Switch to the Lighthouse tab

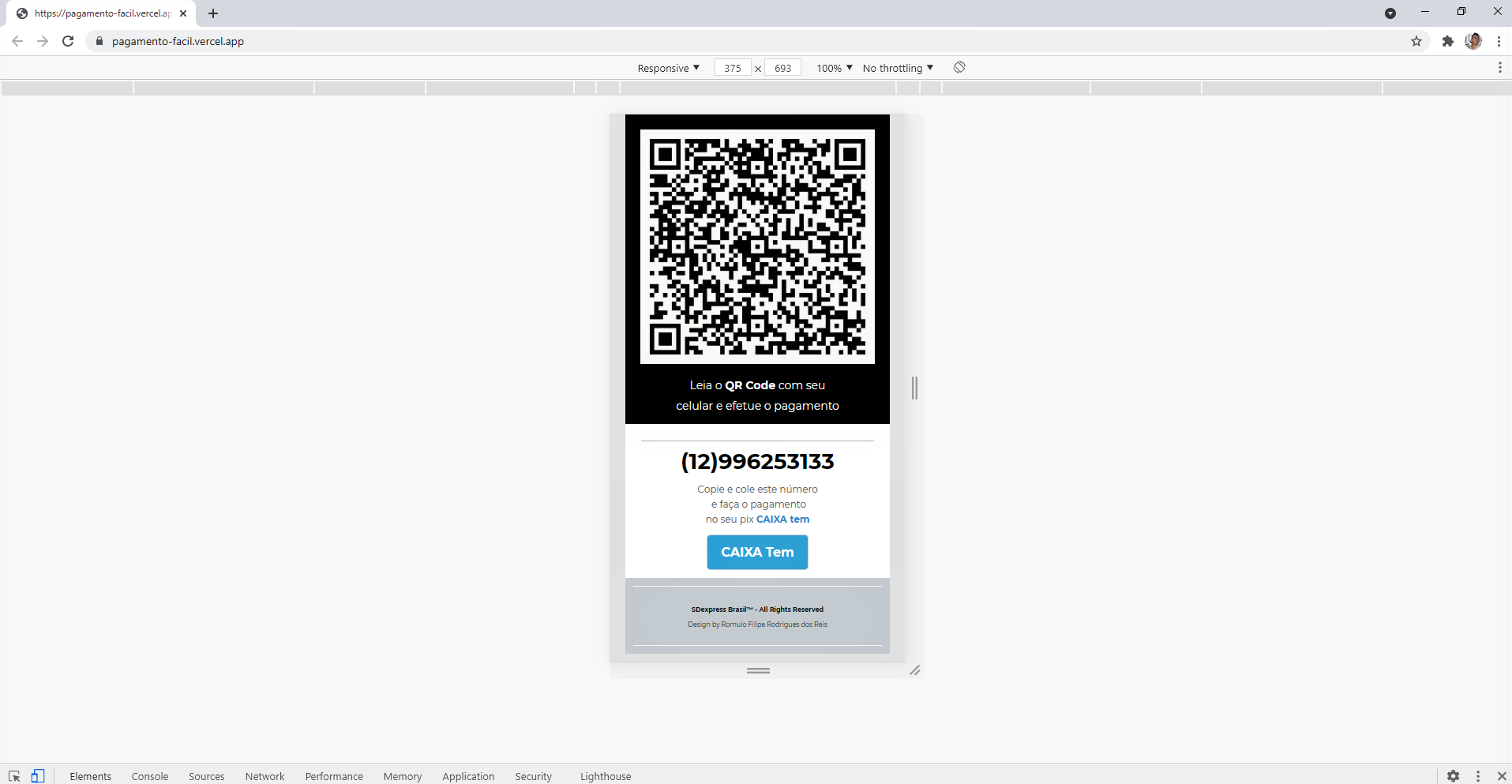[606, 776]
